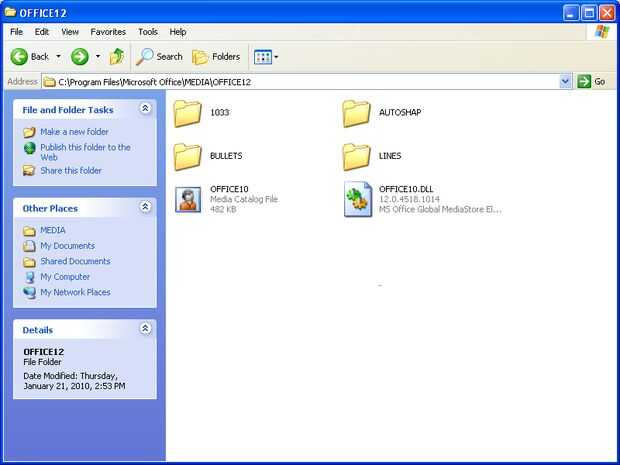Open the Forward history dropdown arrow

98,57
